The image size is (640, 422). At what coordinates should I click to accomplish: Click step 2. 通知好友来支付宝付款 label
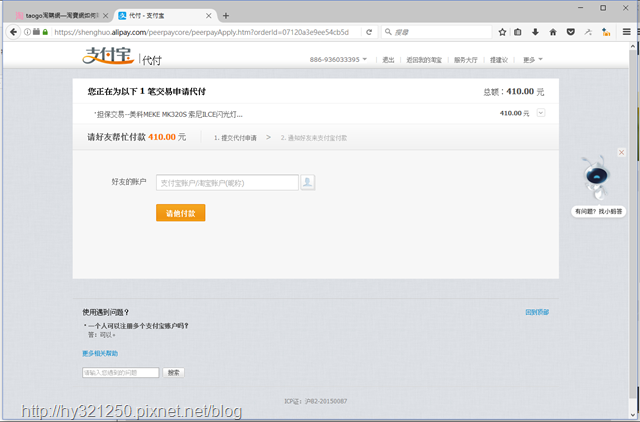(314, 138)
